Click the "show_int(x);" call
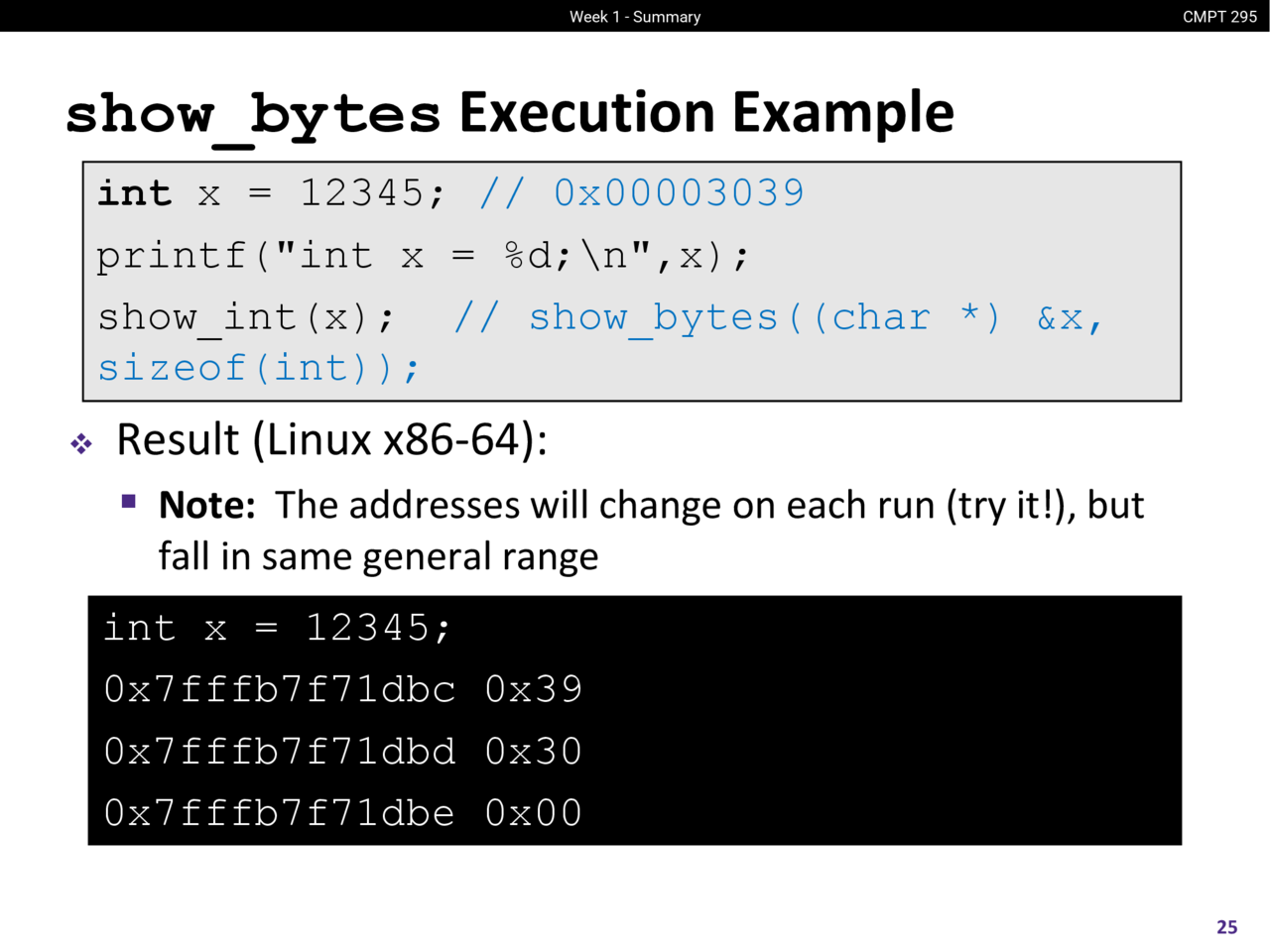This screenshot has height=952, width=1270. [246, 317]
